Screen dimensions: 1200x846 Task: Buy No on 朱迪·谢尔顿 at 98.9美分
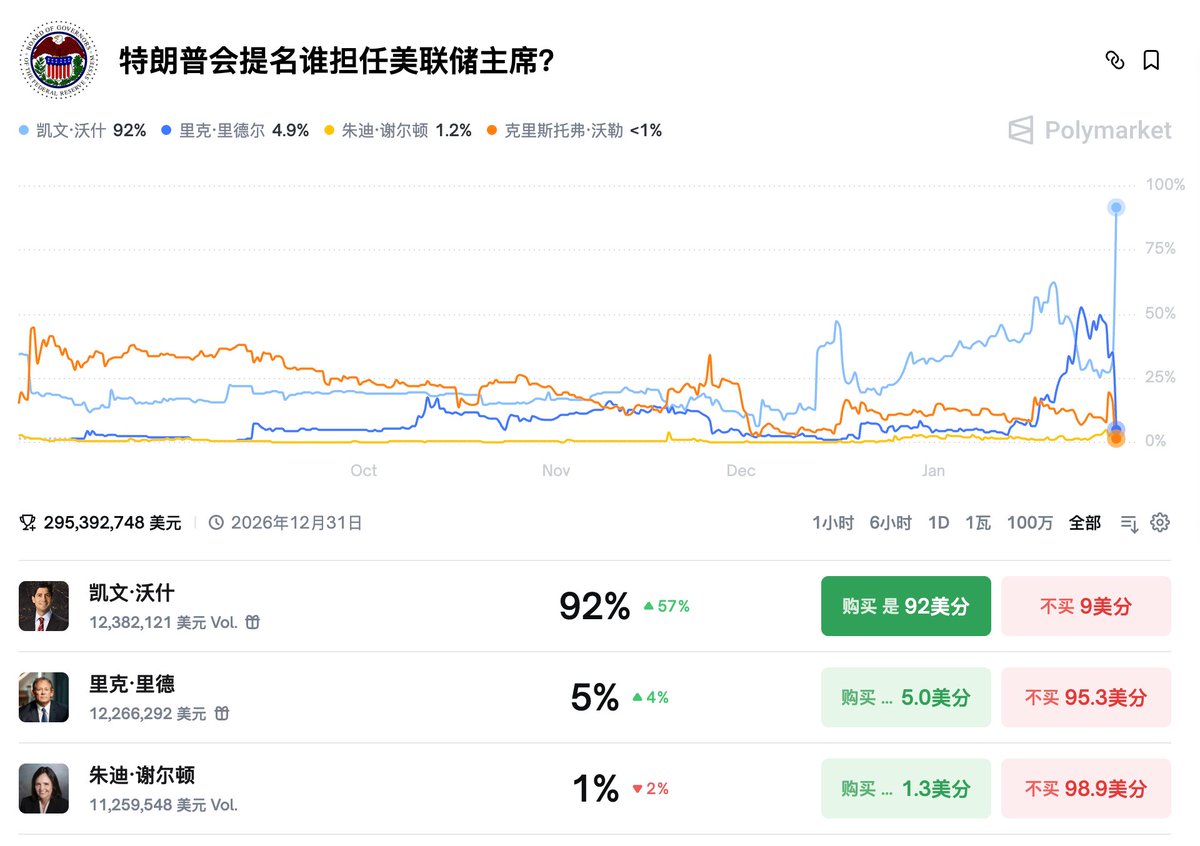1085,788
